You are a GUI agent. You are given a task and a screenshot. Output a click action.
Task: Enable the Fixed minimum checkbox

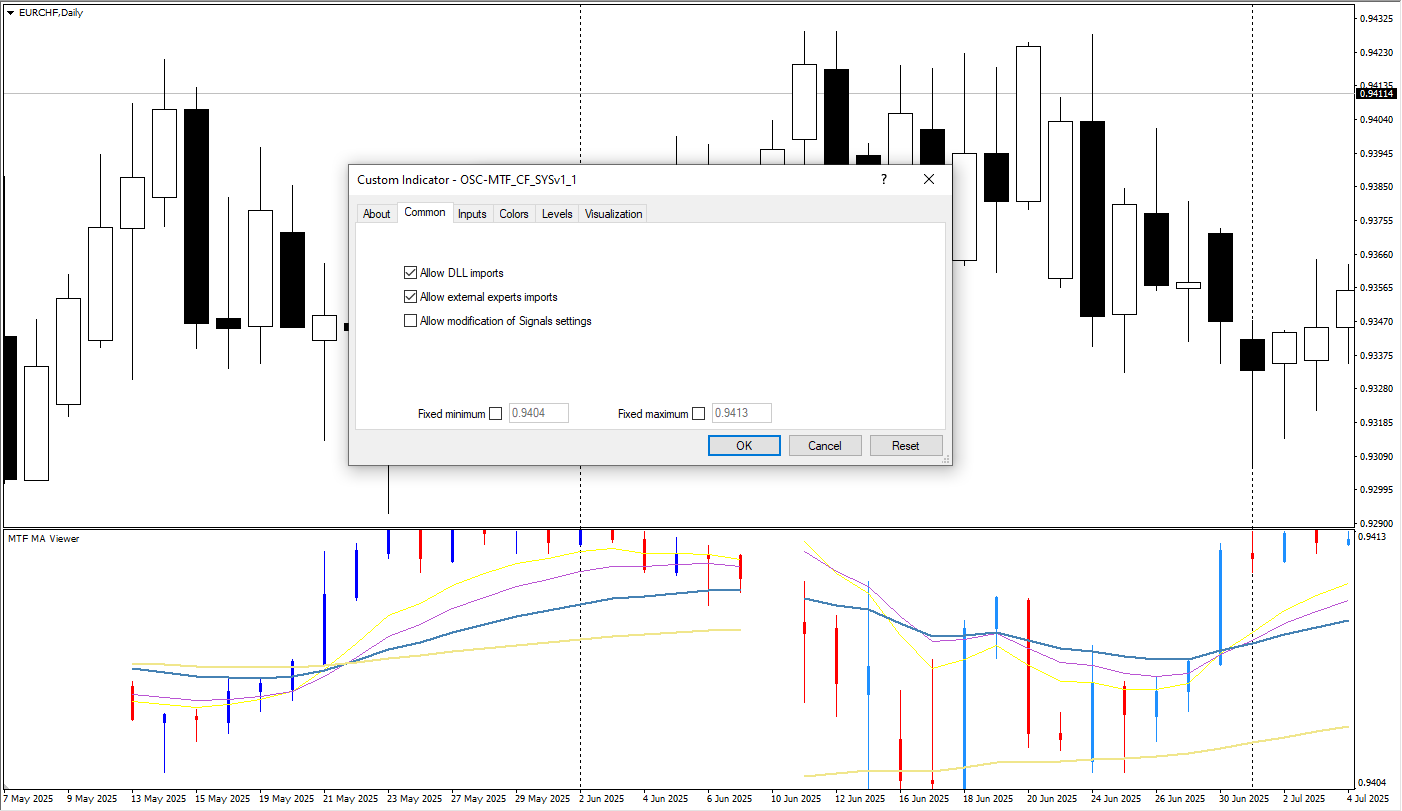[496, 414]
